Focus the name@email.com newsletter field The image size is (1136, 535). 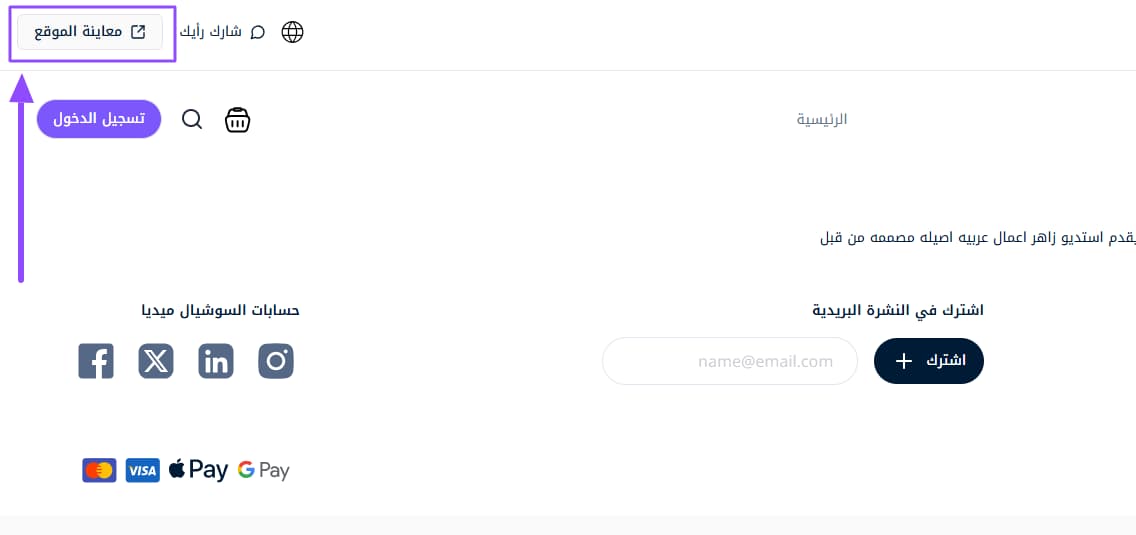click(x=730, y=361)
